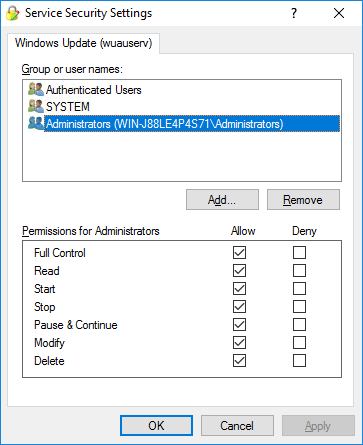Uncheck Allow for Full Control
Screen dimensions: 363x445
(x=239, y=252)
